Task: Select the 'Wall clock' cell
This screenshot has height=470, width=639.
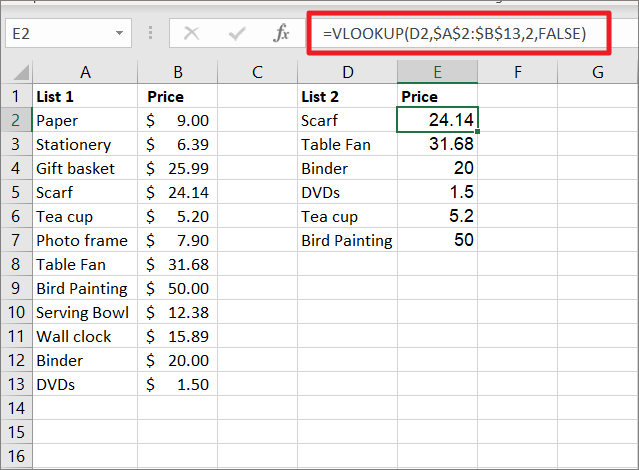Action: click(85, 336)
